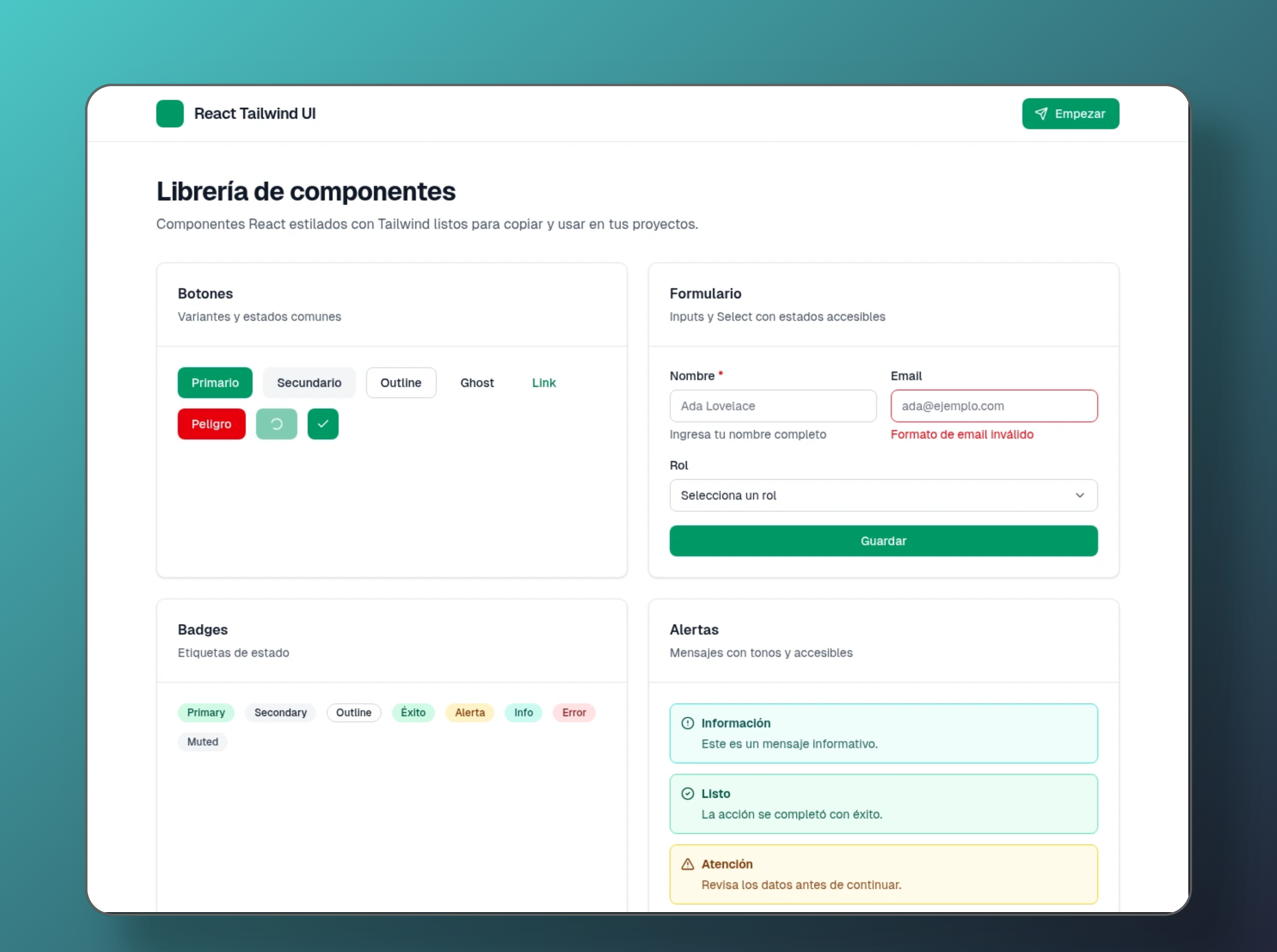Click the Badges card title
The image size is (1277, 952).
pos(202,629)
